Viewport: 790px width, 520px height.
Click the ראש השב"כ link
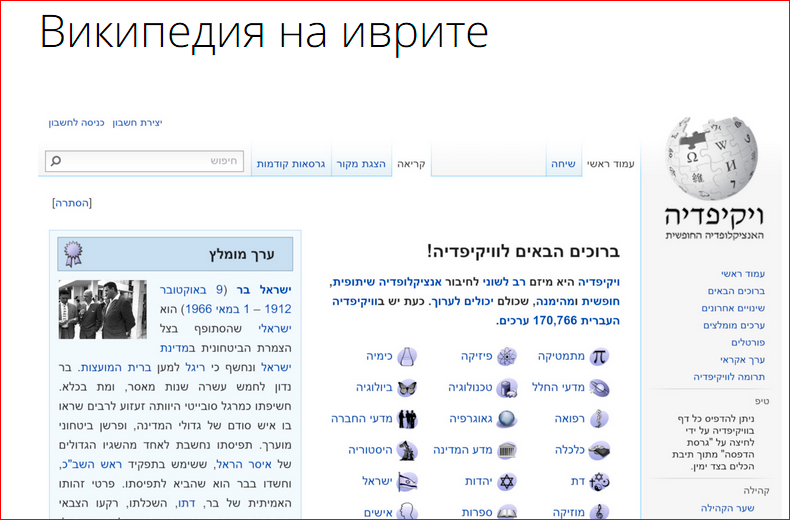pos(91,464)
